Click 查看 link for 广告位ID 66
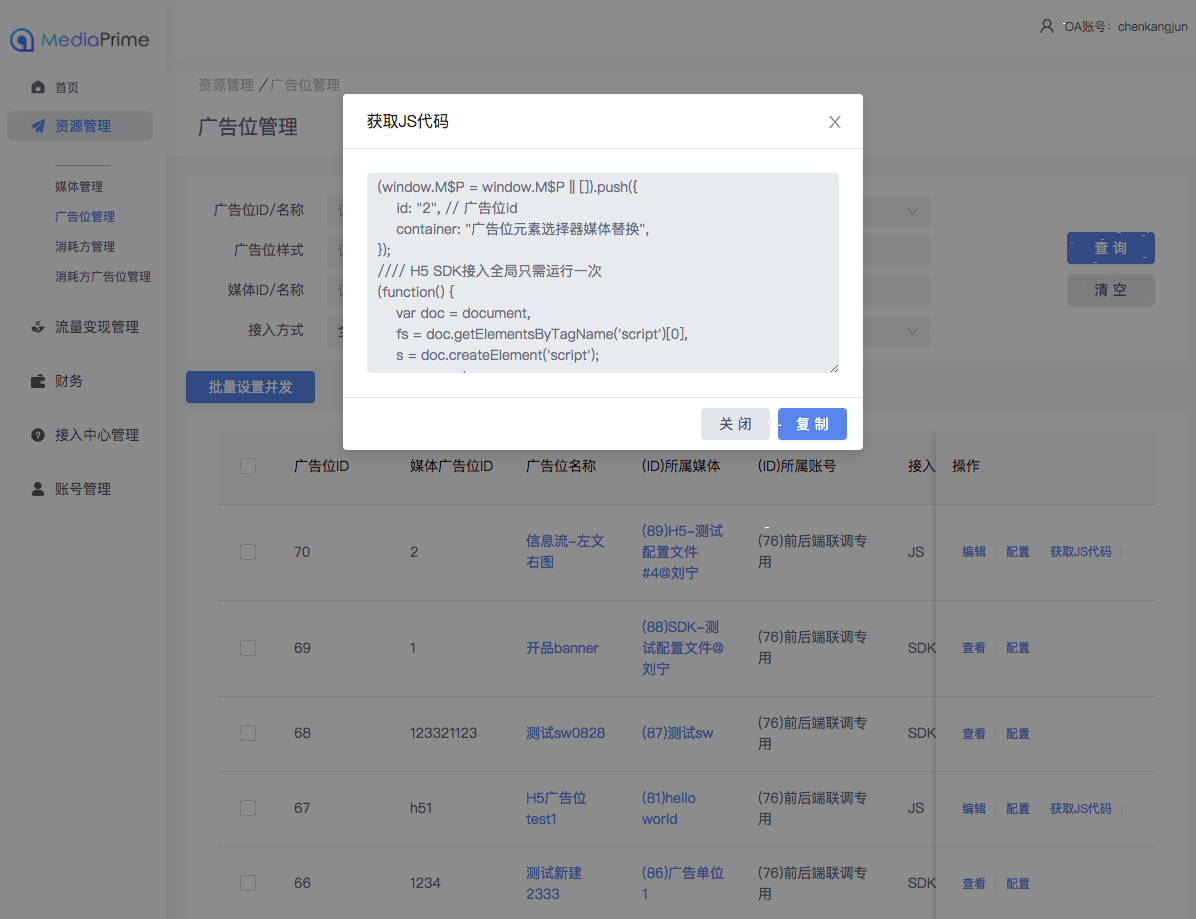1196x919 pixels. point(973,884)
